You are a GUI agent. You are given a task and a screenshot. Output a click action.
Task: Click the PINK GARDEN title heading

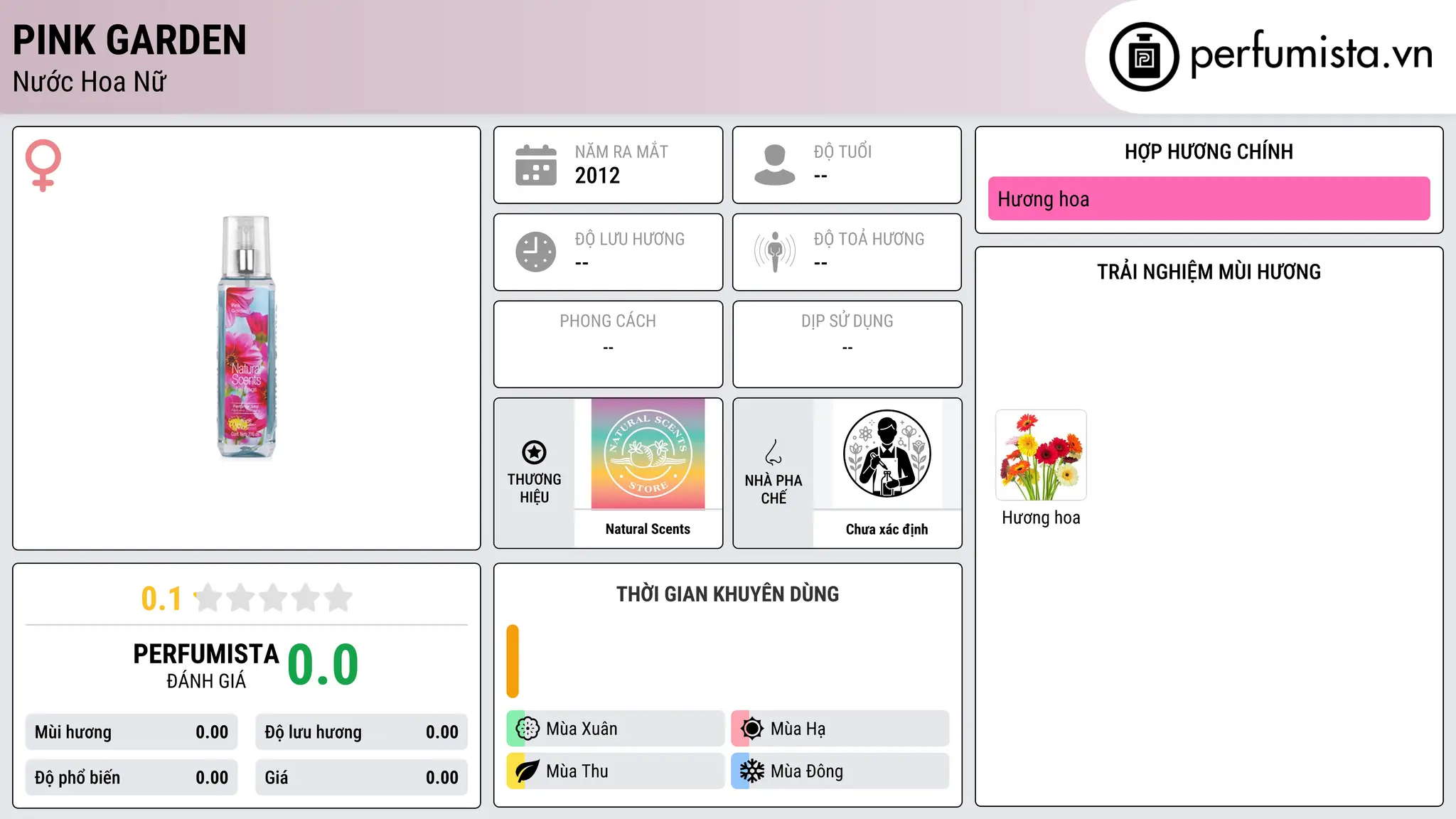coord(129,41)
